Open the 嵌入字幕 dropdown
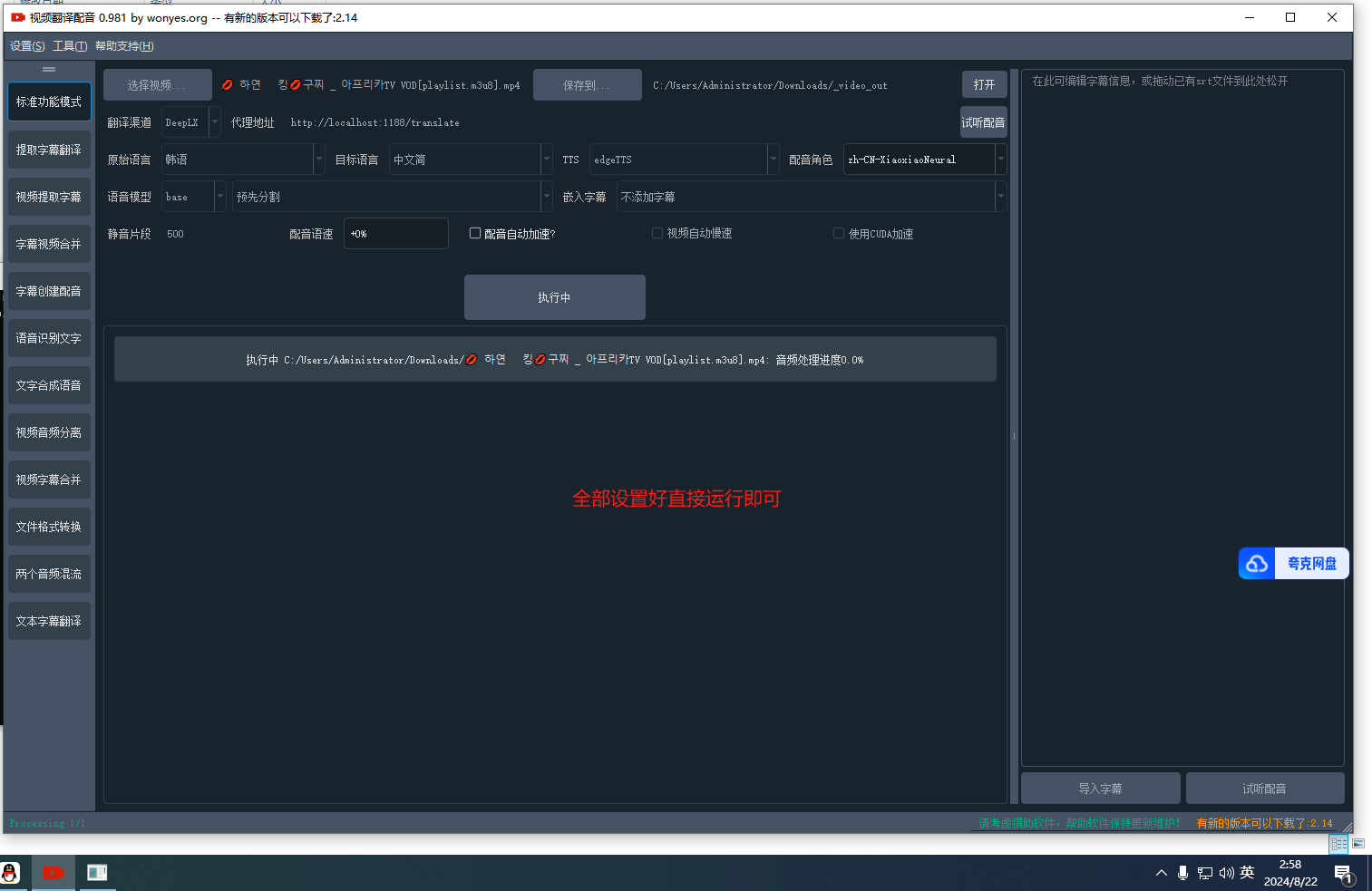Viewport: 1372px width, 891px height. [811, 197]
